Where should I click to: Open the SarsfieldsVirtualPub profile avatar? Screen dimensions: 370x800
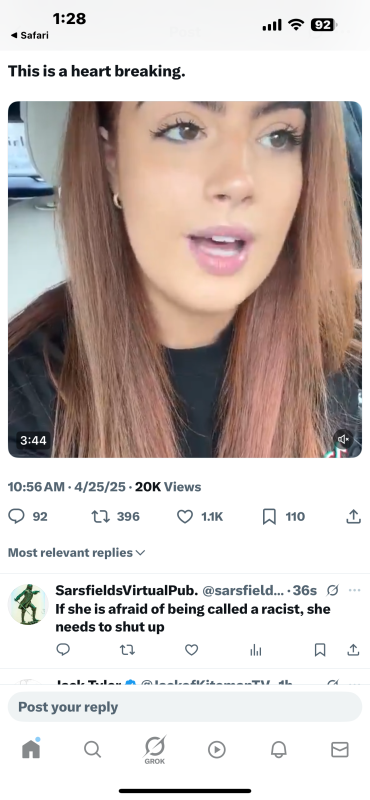pos(28,604)
